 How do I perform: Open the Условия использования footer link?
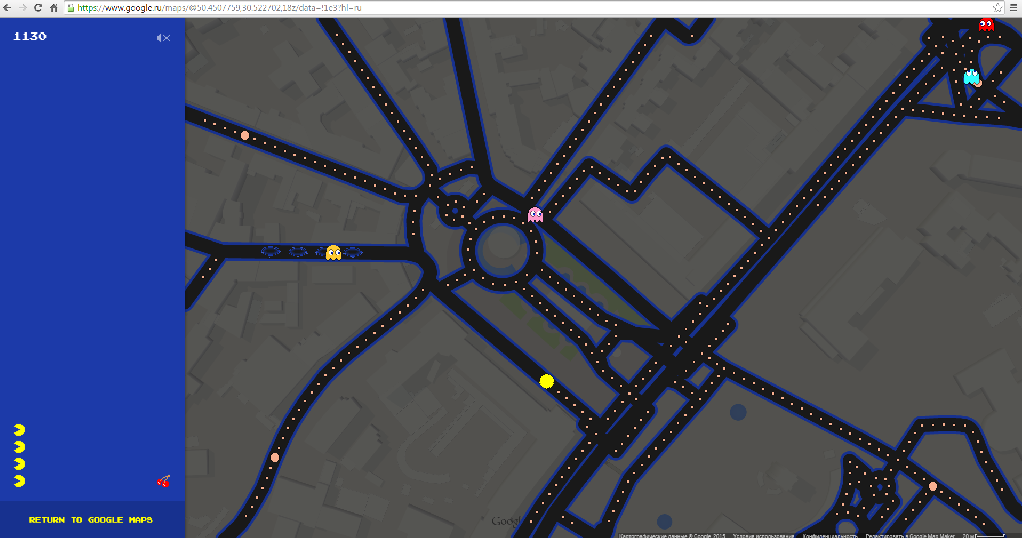[763, 535]
